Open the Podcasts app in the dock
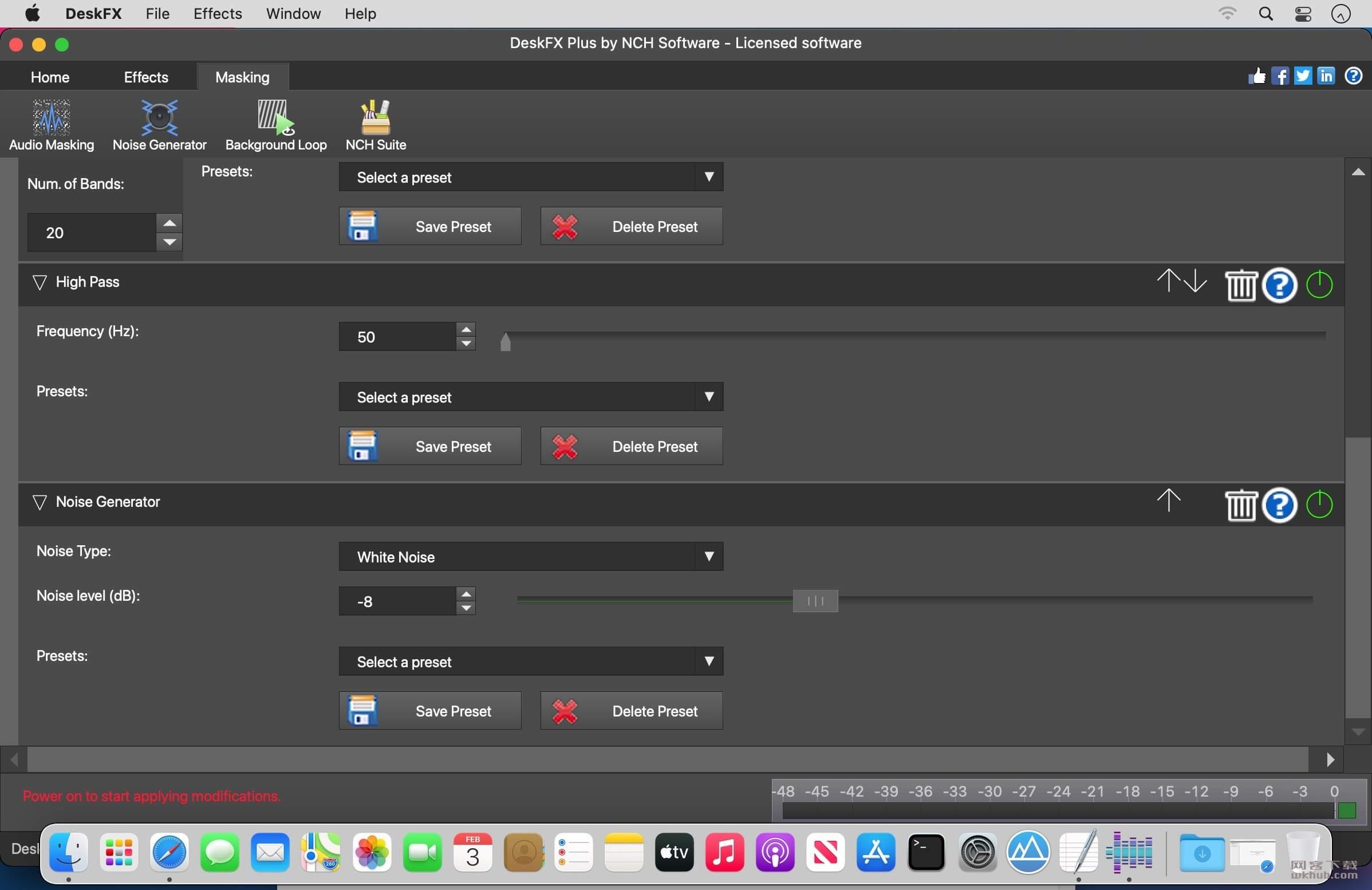Viewport: 1372px width, 890px height. tap(775, 852)
